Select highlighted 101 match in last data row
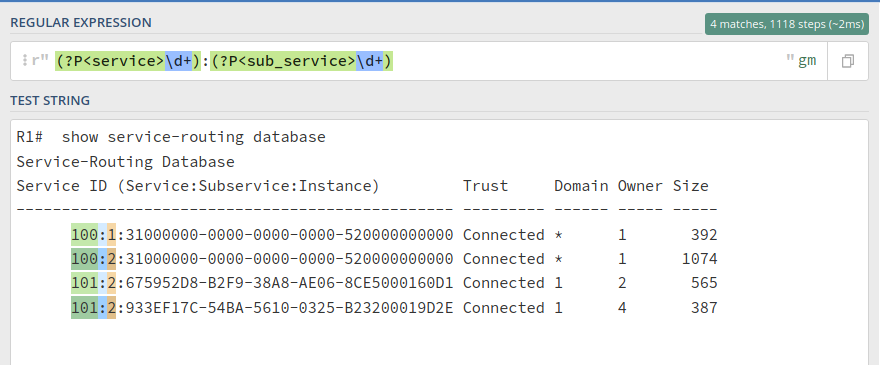 point(85,308)
